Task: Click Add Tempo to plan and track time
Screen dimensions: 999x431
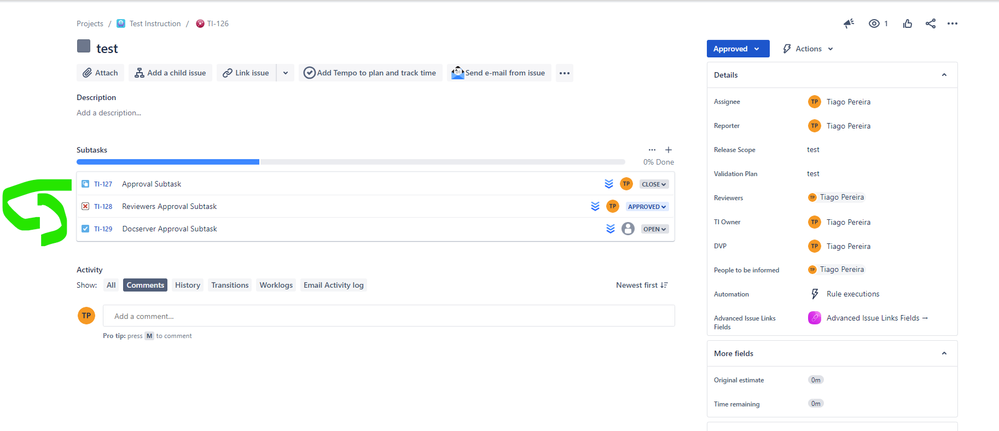Action: tap(370, 73)
